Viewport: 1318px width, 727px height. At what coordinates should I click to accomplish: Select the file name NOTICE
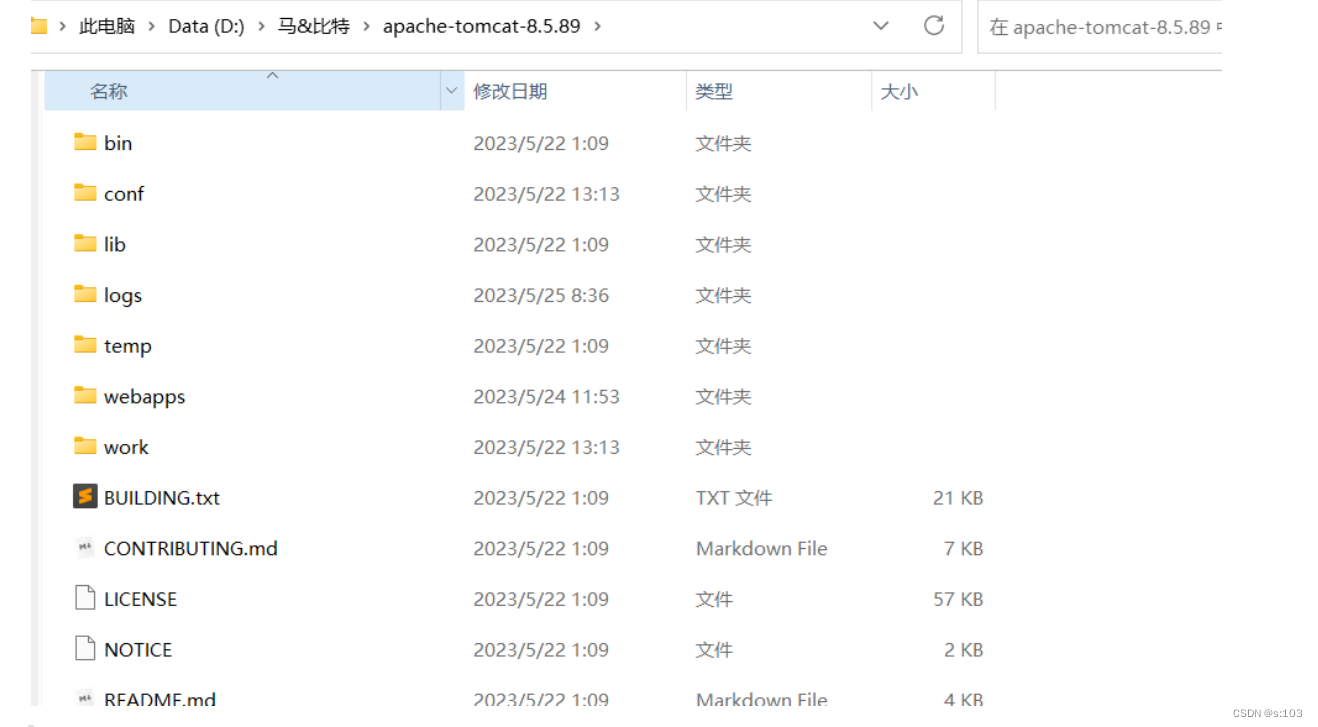pos(138,650)
